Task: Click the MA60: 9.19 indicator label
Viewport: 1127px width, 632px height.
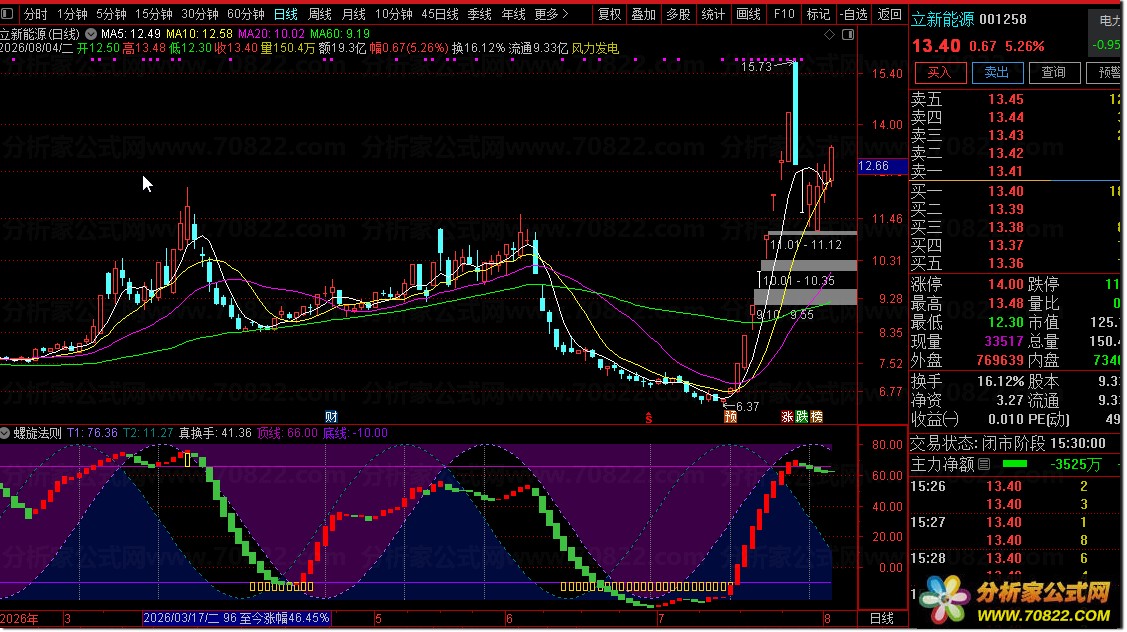Action: click(340, 34)
